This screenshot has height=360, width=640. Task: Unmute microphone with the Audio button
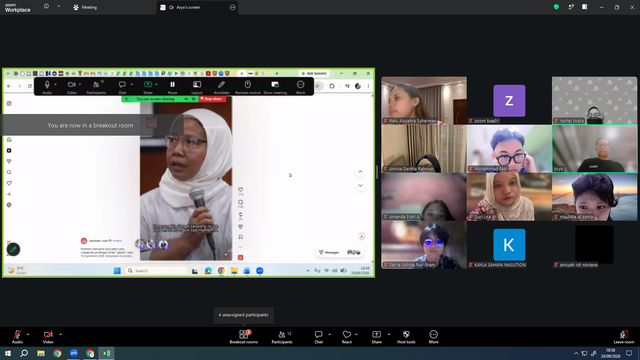[x=17, y=337]
